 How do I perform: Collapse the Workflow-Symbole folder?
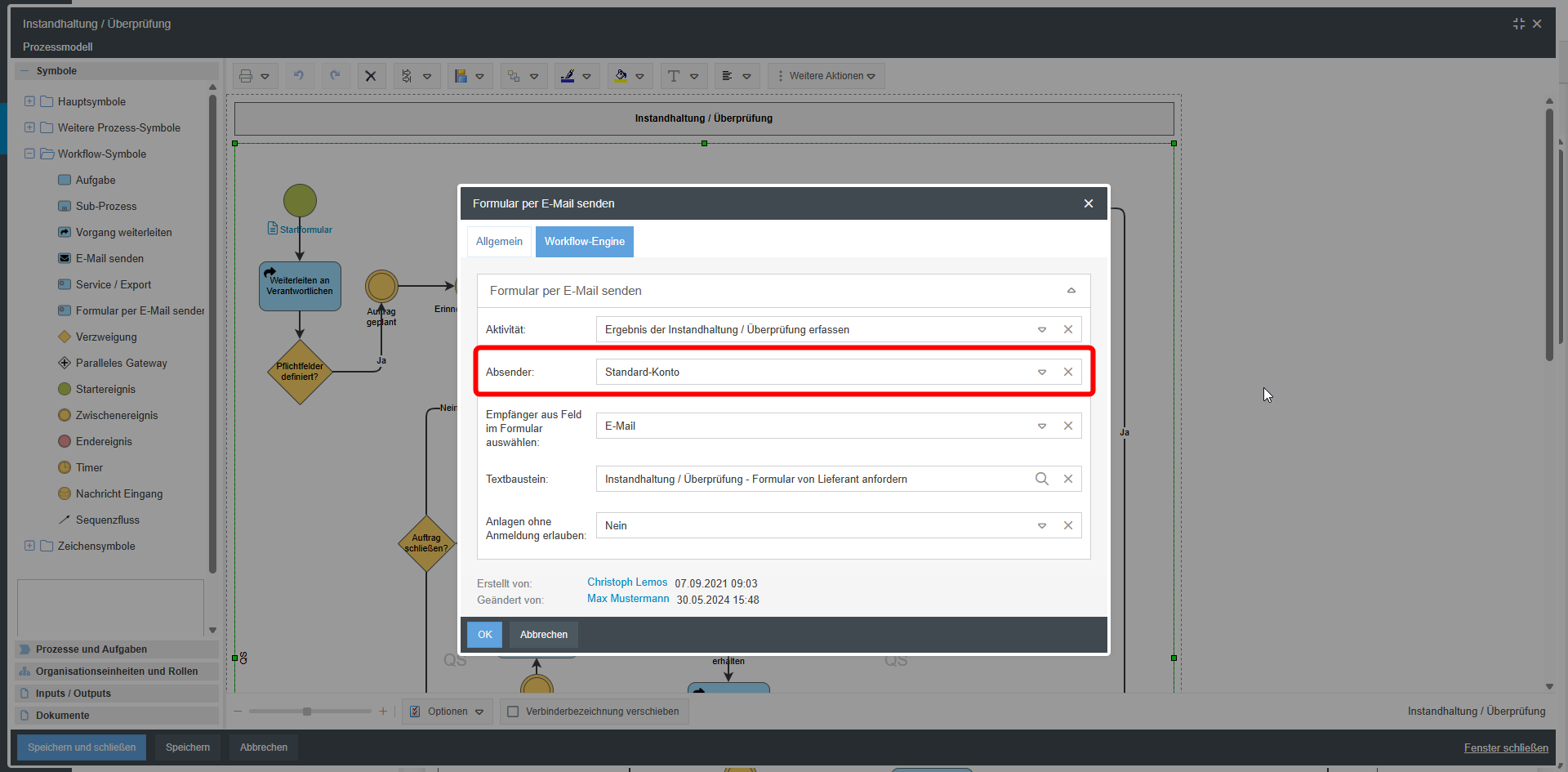29,154
